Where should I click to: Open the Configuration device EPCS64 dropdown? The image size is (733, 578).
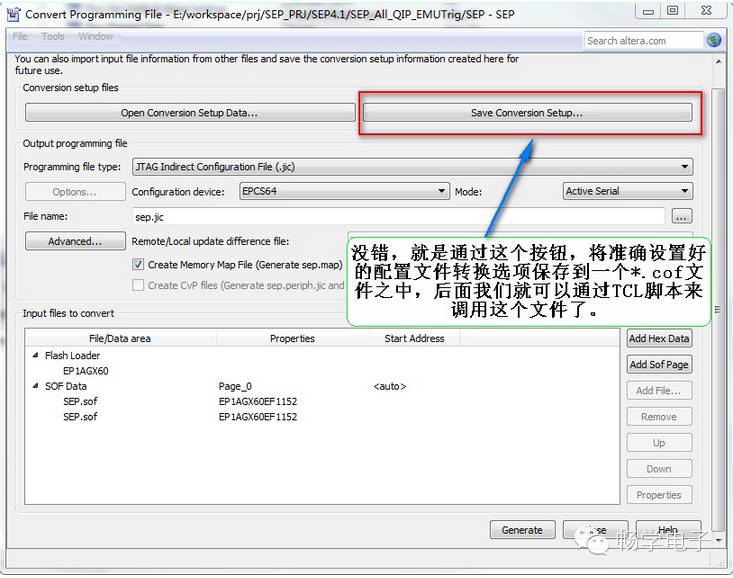tap(345, 191)
